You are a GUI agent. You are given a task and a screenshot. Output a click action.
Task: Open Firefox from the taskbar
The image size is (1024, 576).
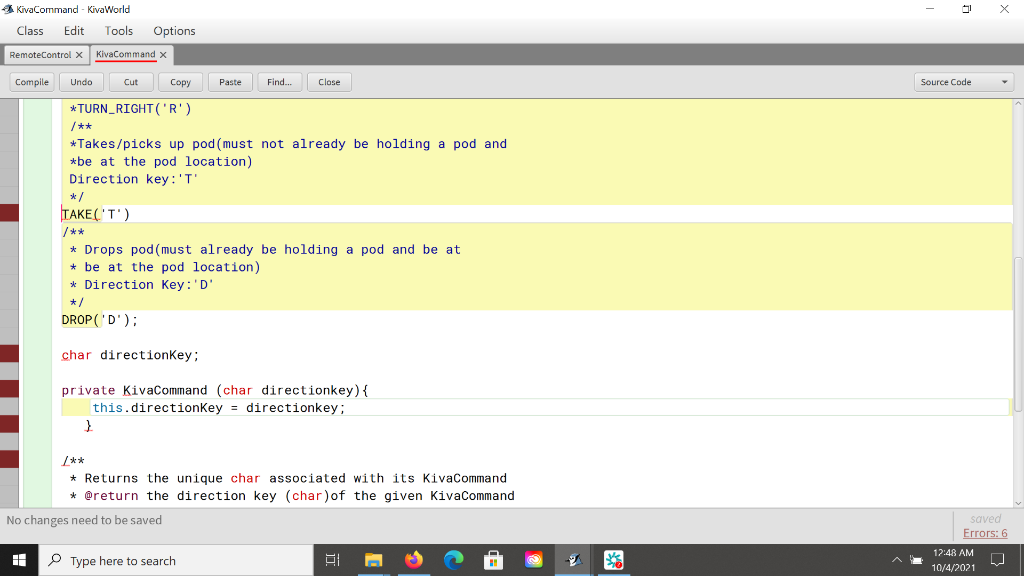(414, 560)
